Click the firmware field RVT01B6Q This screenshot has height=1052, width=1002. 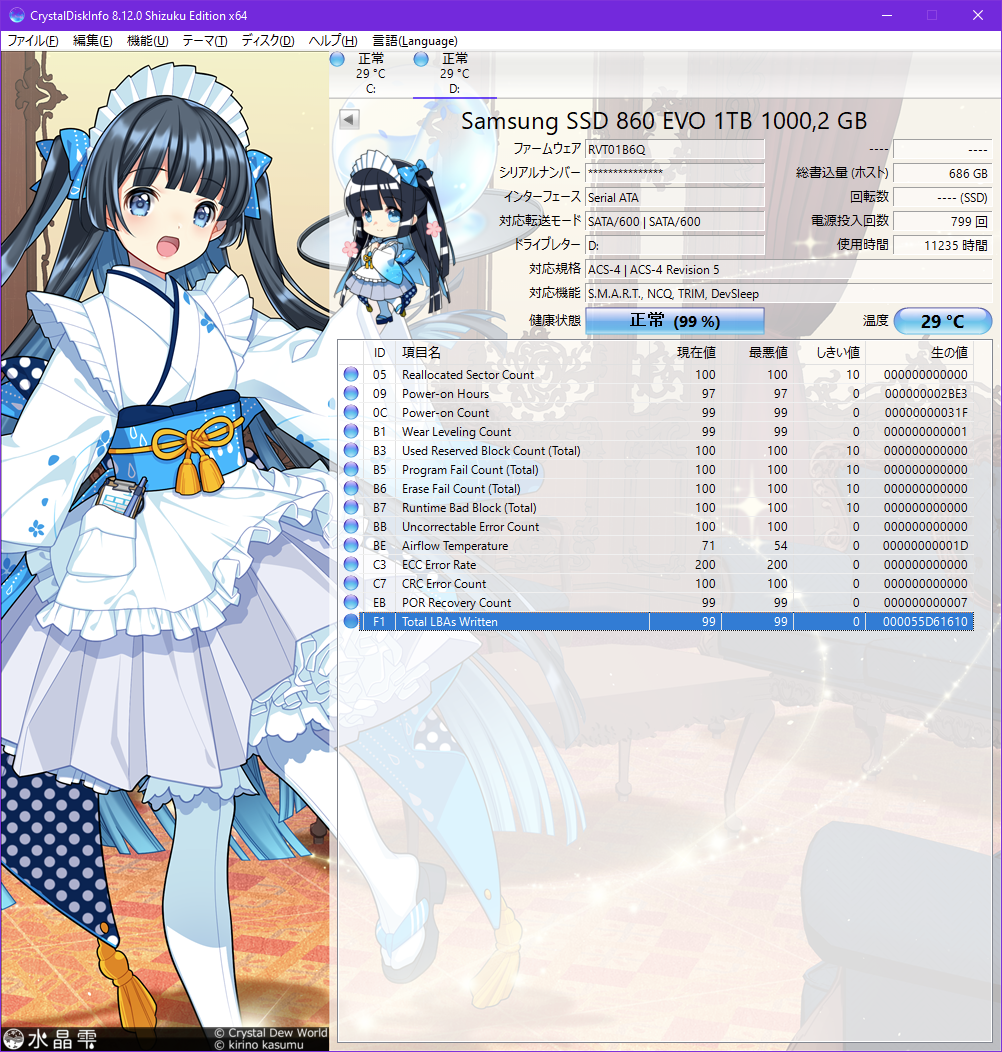tap(674, 149)
